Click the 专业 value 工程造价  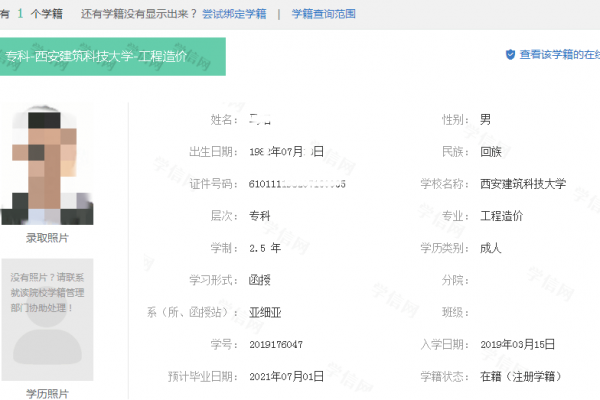click(502, 216)
